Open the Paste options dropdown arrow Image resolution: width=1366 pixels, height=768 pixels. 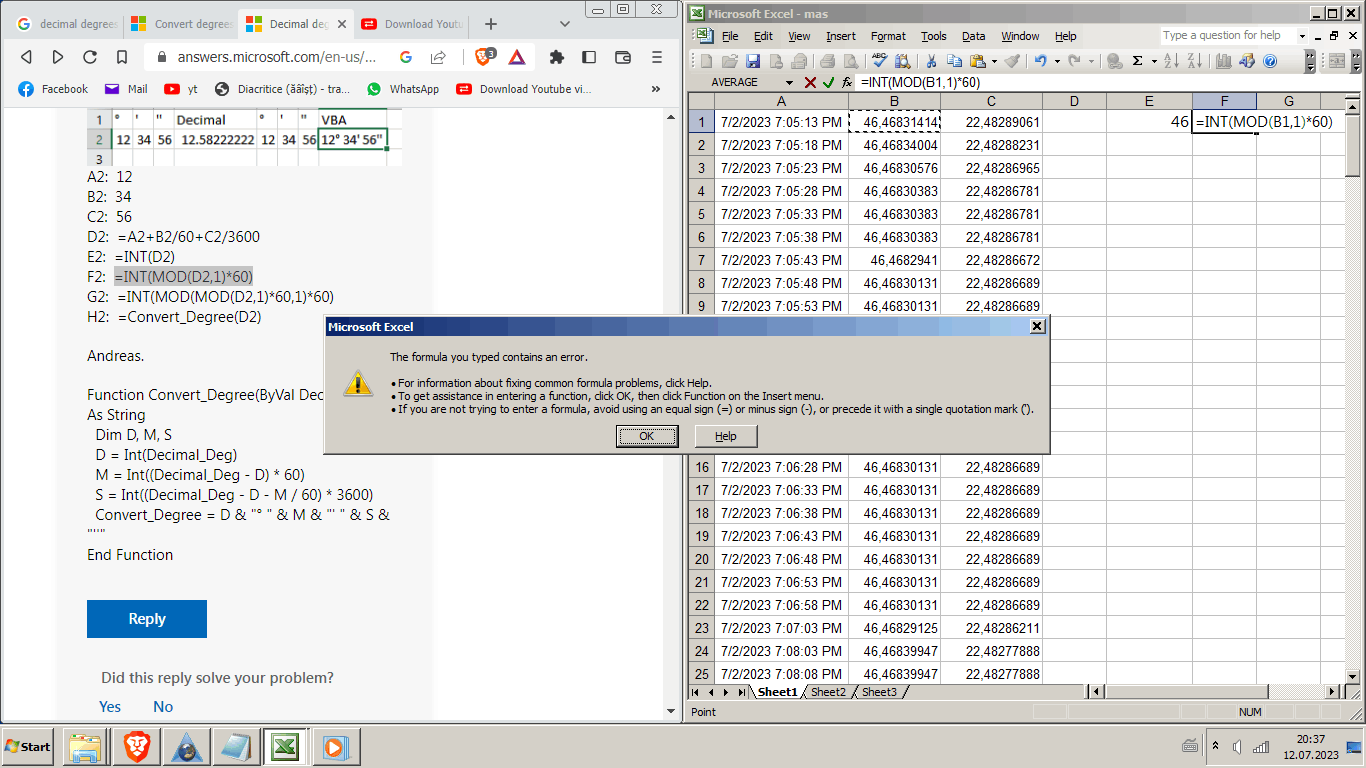992,61
